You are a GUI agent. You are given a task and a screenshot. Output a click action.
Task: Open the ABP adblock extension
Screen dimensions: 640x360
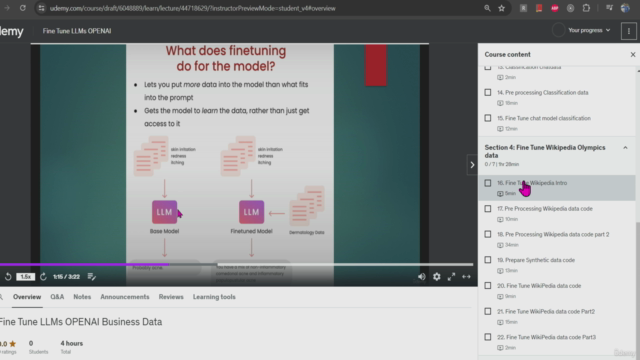tap(555, 8)
